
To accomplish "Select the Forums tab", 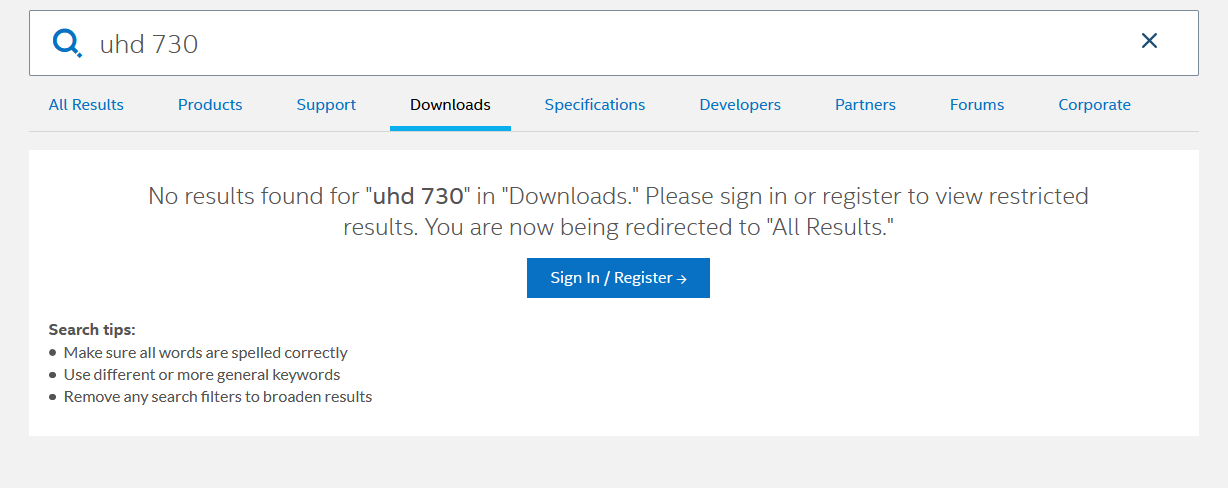I will click(x=977, y=104).
